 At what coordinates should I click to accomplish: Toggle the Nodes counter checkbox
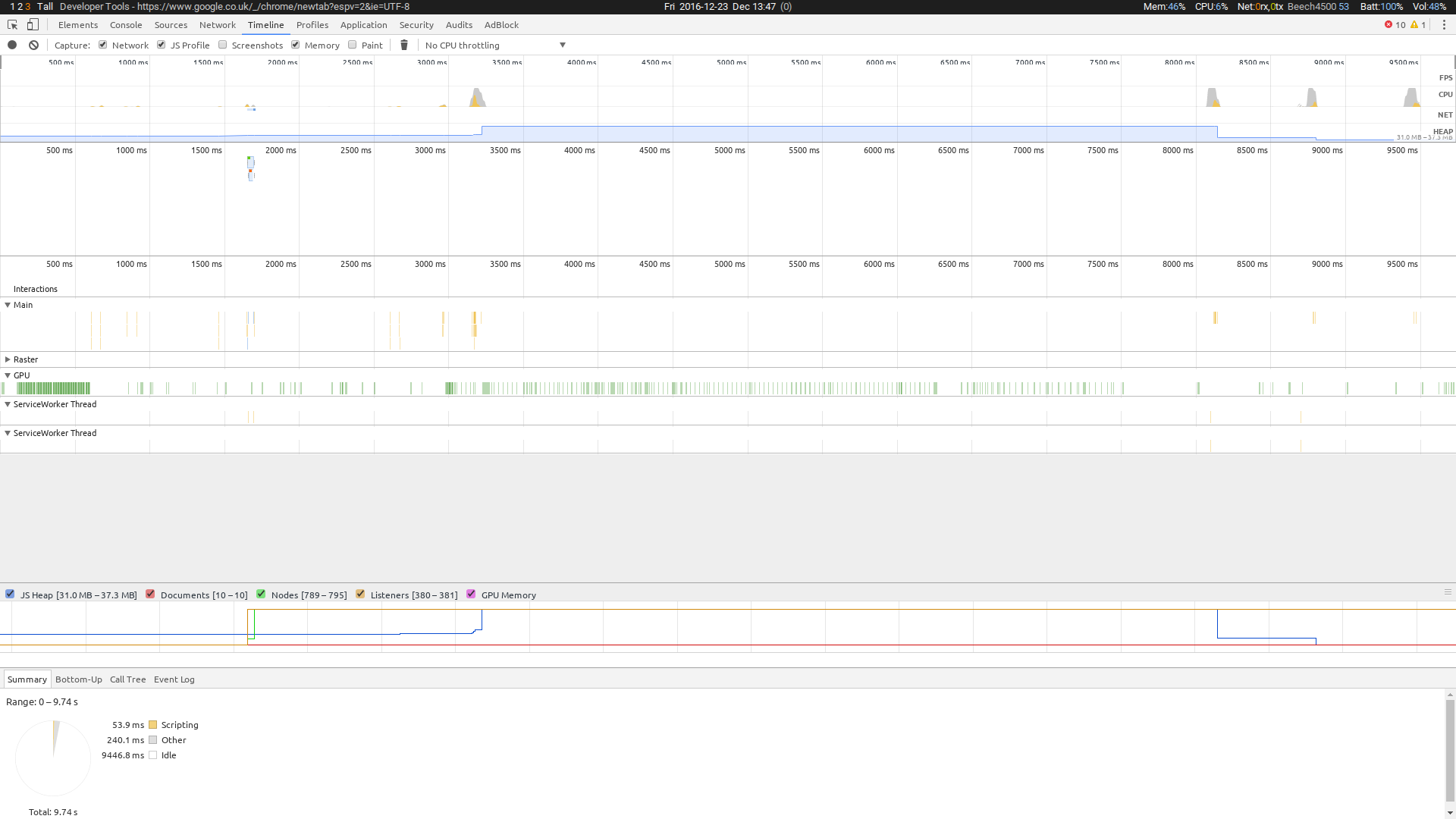pos(261,595)
